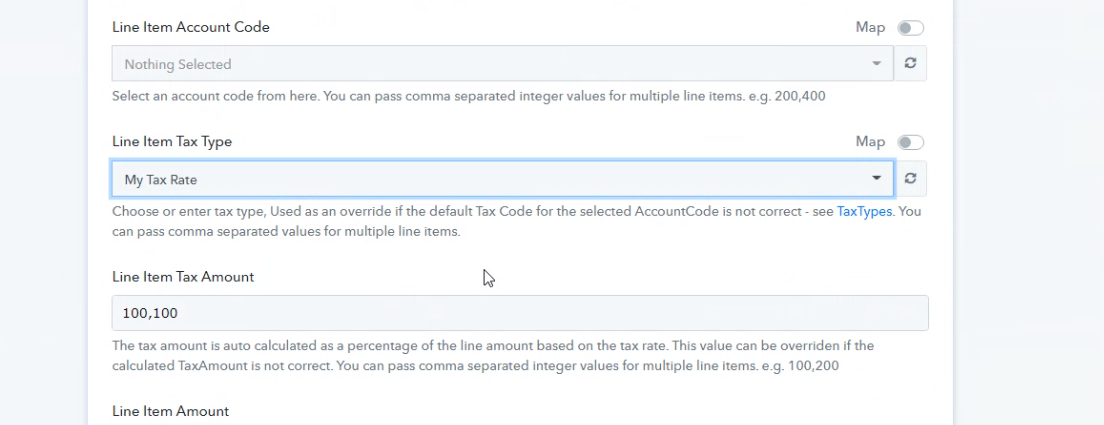Click the 'Line Item Amount' label
Screen dimensions: 1104x425
tap(170, 412)
